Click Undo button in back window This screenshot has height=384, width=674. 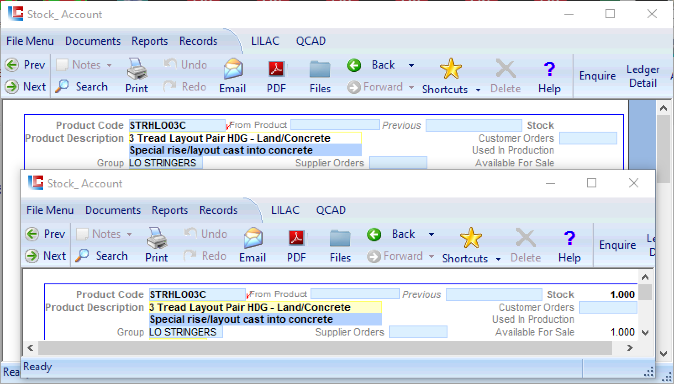(x=185, y=65)
